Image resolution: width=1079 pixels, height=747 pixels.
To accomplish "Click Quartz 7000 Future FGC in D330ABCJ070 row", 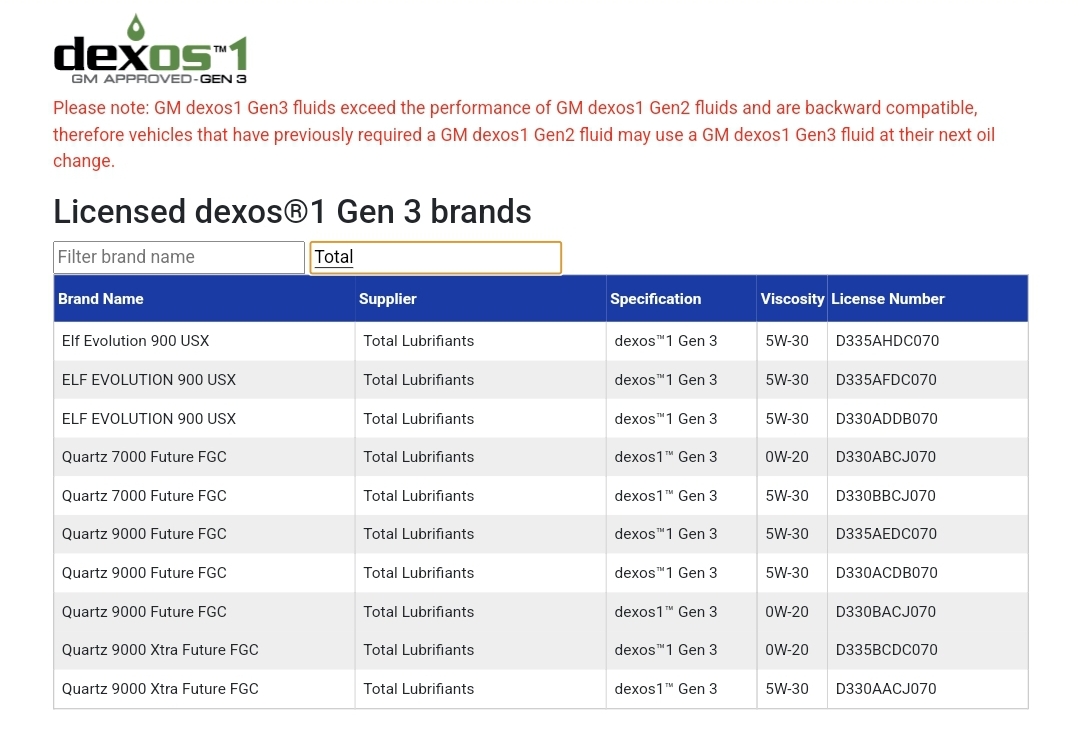I will click(x=144, y=457).
